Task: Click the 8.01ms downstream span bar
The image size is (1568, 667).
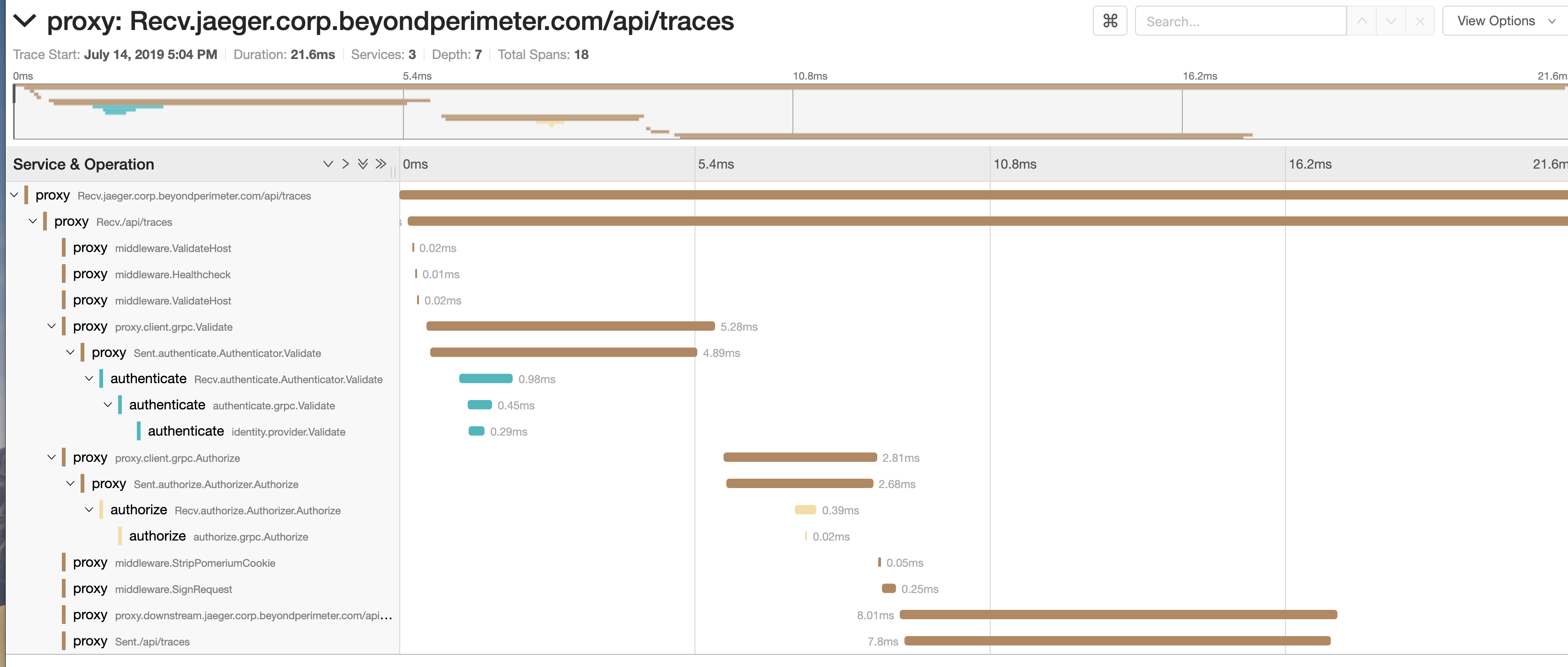Action: tap(1118, 615)
